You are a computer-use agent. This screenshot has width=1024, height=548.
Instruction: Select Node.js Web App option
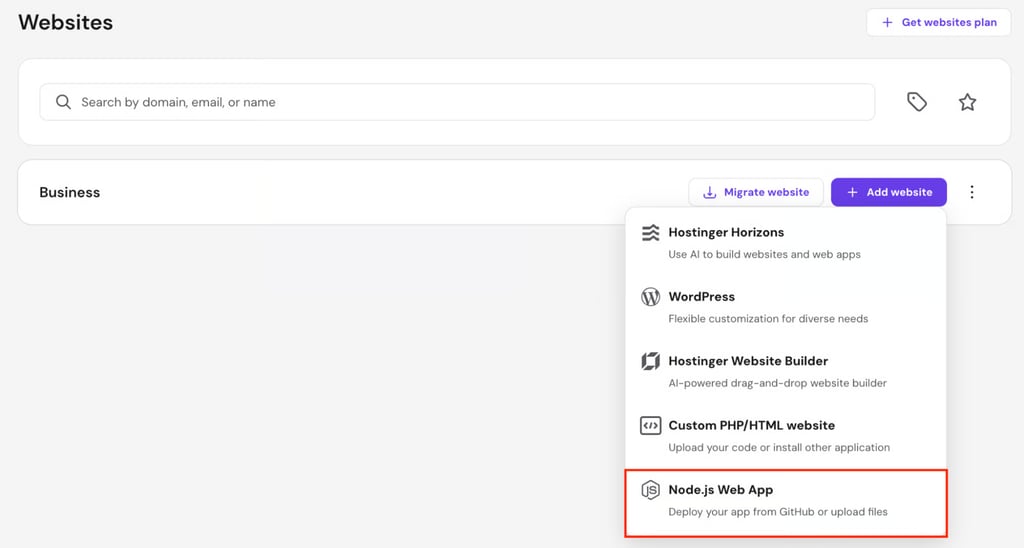(x=786, y=503)
